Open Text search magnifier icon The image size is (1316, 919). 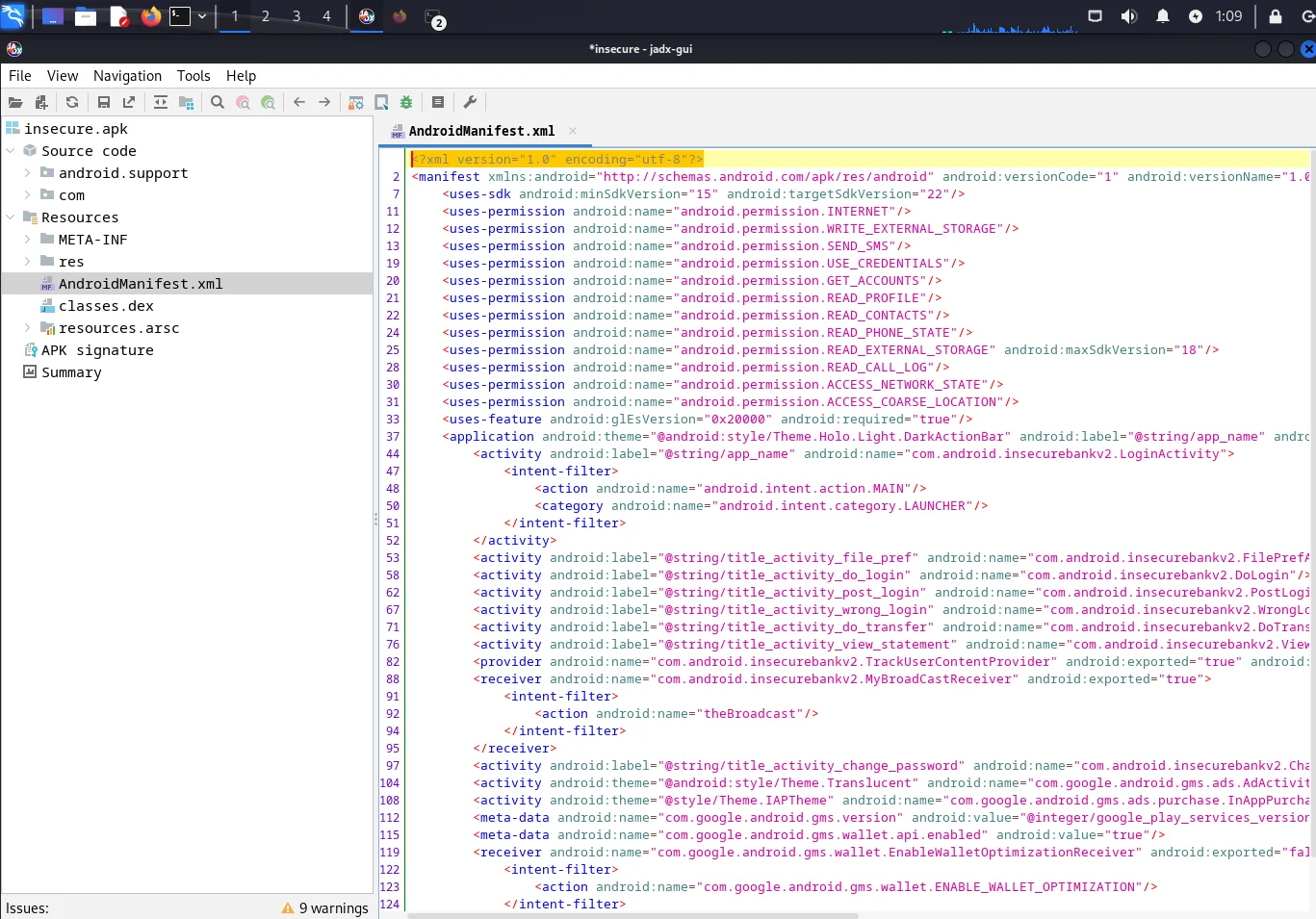pyautogui.click(x=218, y=102)
